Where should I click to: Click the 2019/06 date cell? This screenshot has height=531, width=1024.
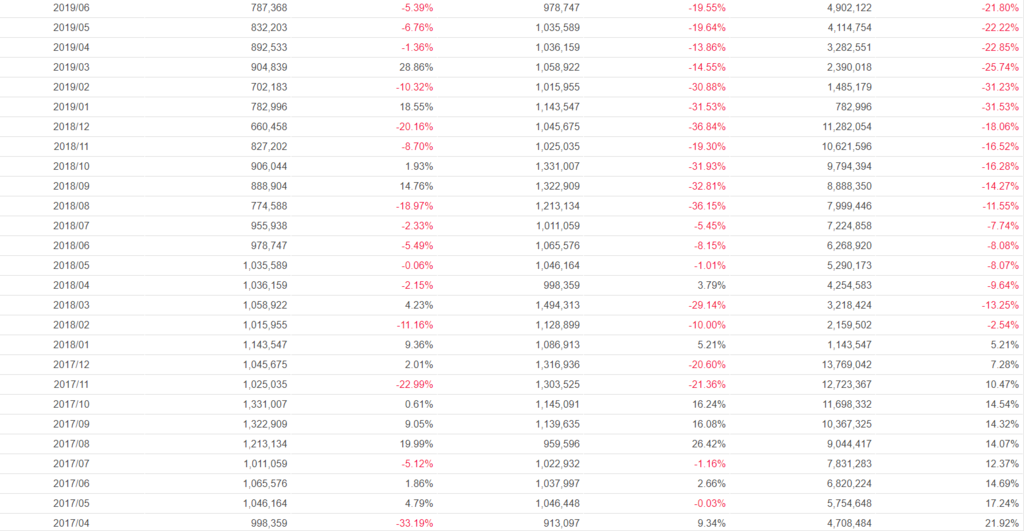pos(71,8)
